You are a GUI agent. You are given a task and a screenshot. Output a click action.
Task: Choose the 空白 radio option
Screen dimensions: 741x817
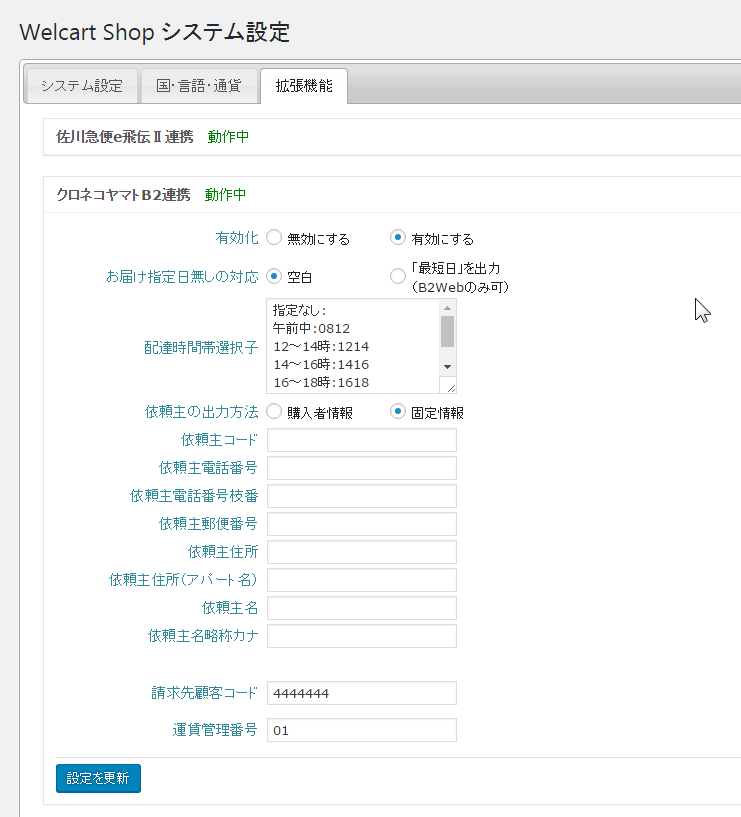274,276
